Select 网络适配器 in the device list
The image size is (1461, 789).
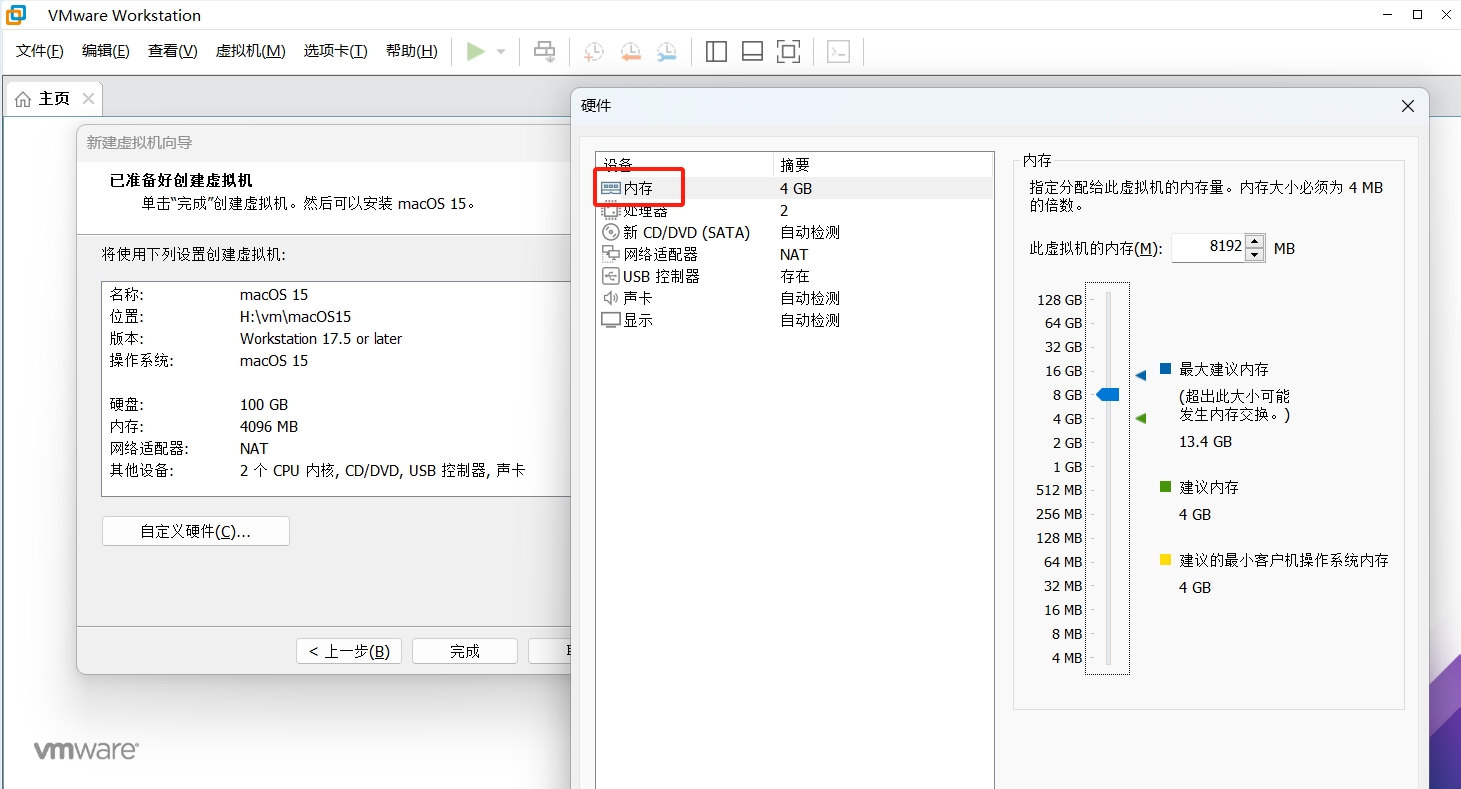[660, 254]
